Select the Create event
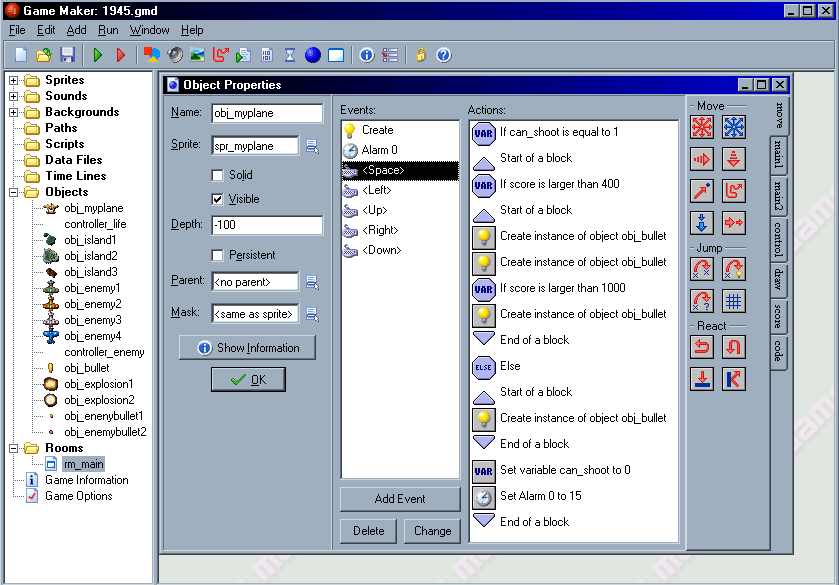 400,130
